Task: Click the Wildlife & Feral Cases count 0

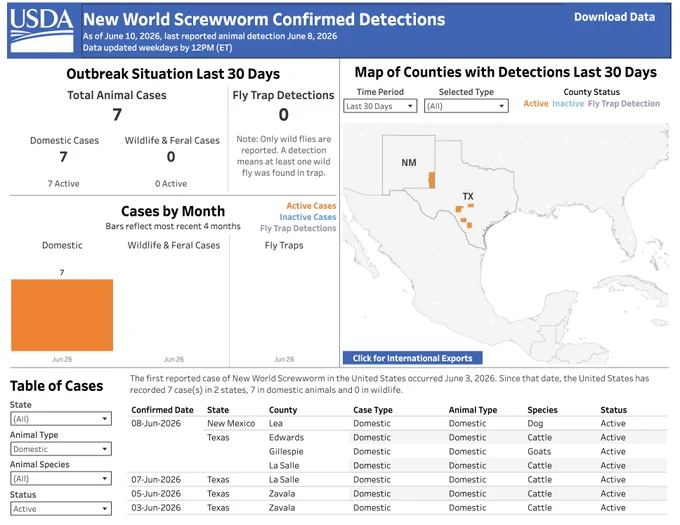Action: pos(171,157)
